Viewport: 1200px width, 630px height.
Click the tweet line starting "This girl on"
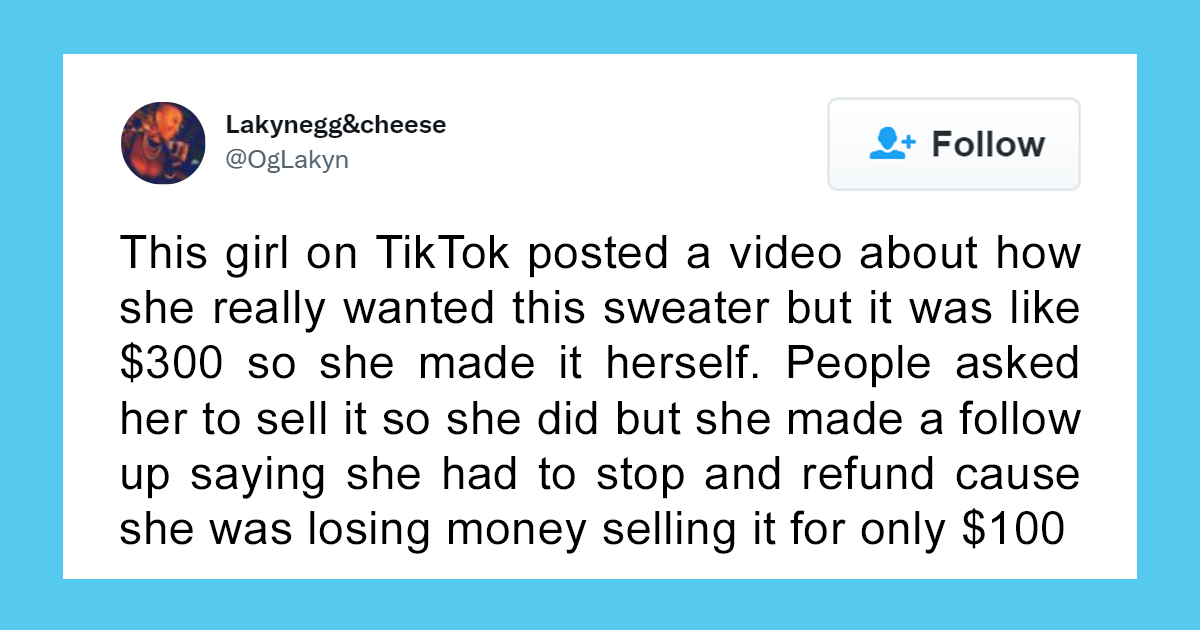600,254
